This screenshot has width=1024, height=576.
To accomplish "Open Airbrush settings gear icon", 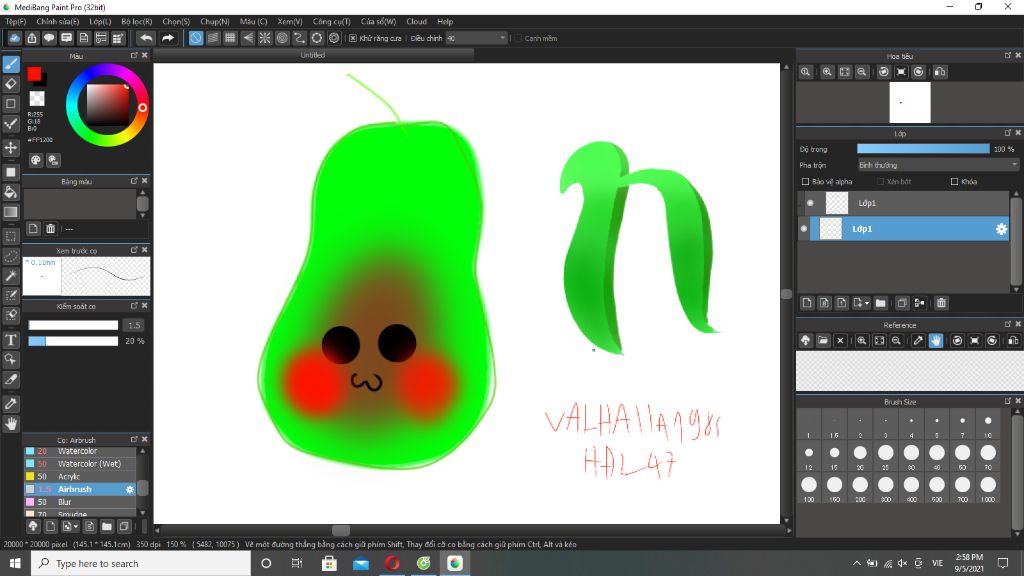I will click(x=129, y=489).
